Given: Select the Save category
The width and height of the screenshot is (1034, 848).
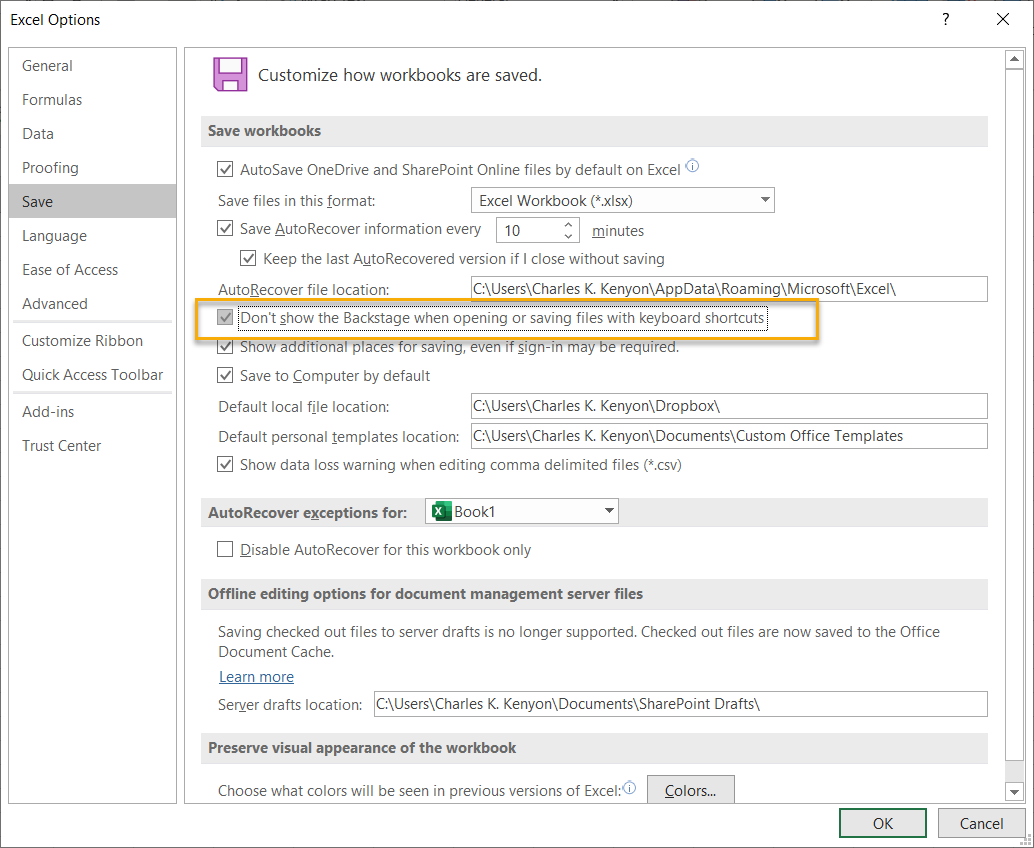Looking at the screenshot, I should click(x=92, y=201).
